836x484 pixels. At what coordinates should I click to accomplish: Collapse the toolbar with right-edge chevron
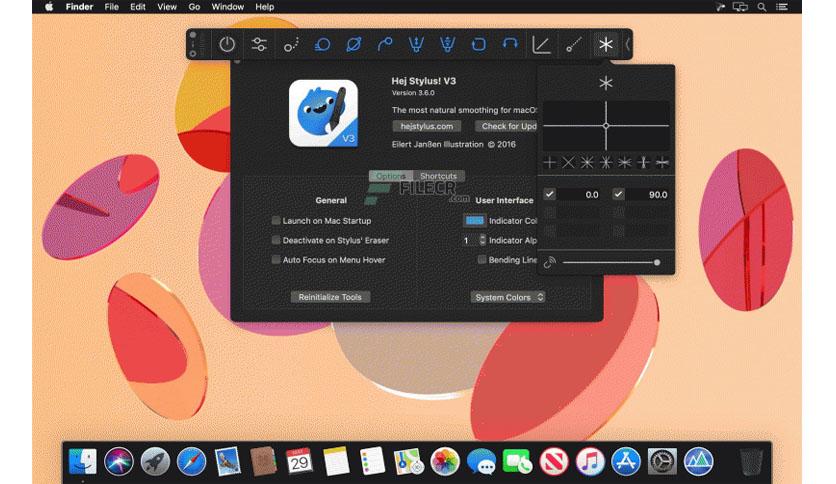[x=628, y=44]
